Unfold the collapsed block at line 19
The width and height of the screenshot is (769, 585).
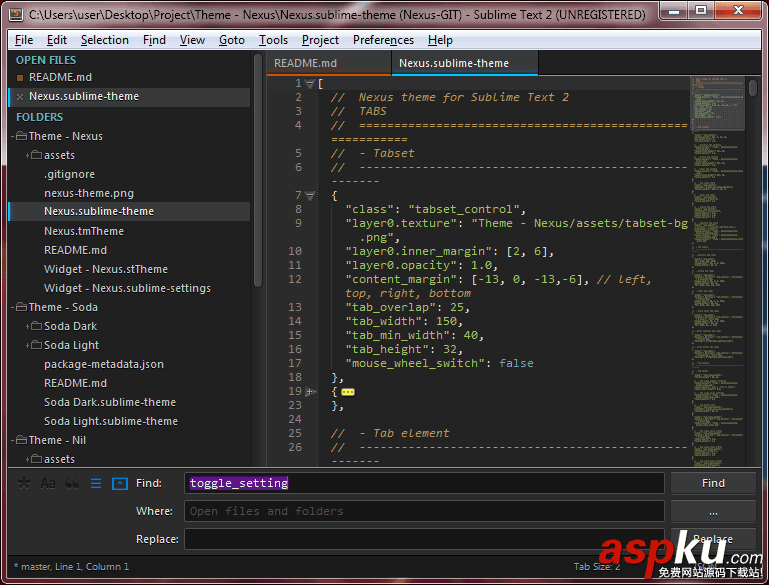click(x=310, y=391)
